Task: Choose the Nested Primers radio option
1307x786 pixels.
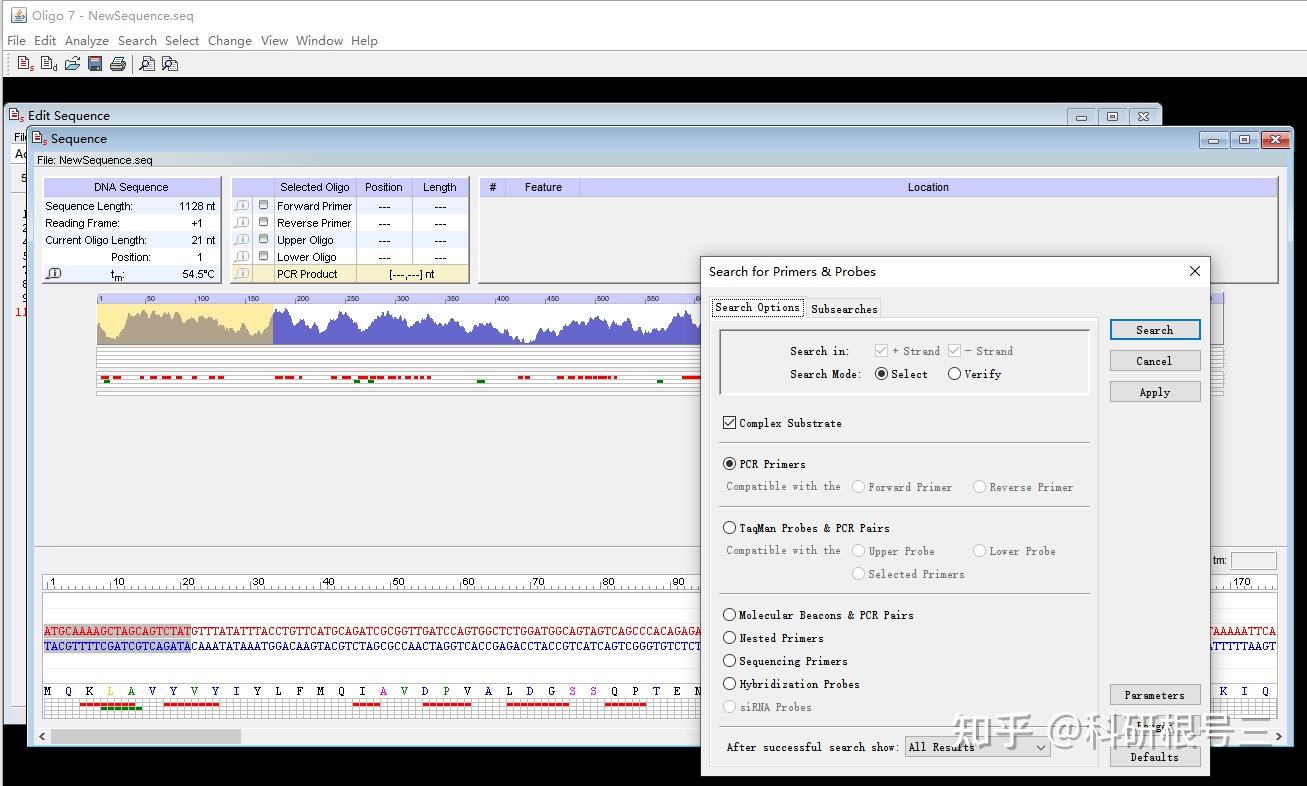Action: point(729,638)
